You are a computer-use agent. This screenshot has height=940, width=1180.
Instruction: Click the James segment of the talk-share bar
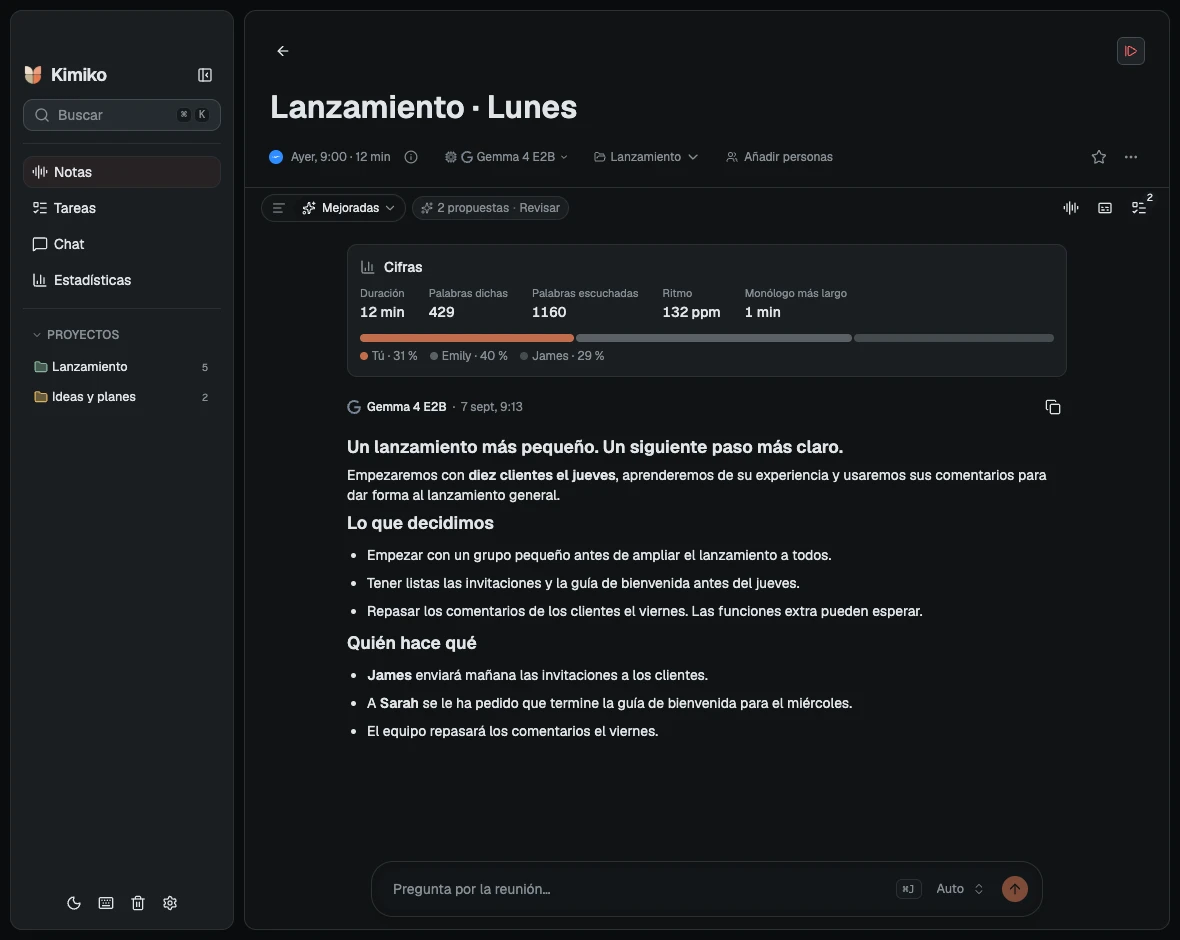coord(953,338)
